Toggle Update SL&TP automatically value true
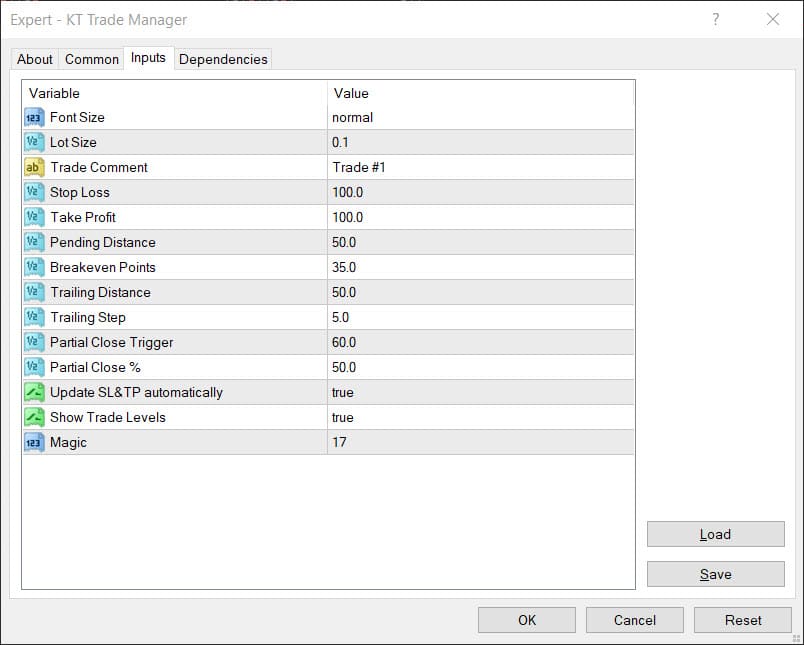The height and width of the screenshot is (645, 804). [x=480, y=392]
